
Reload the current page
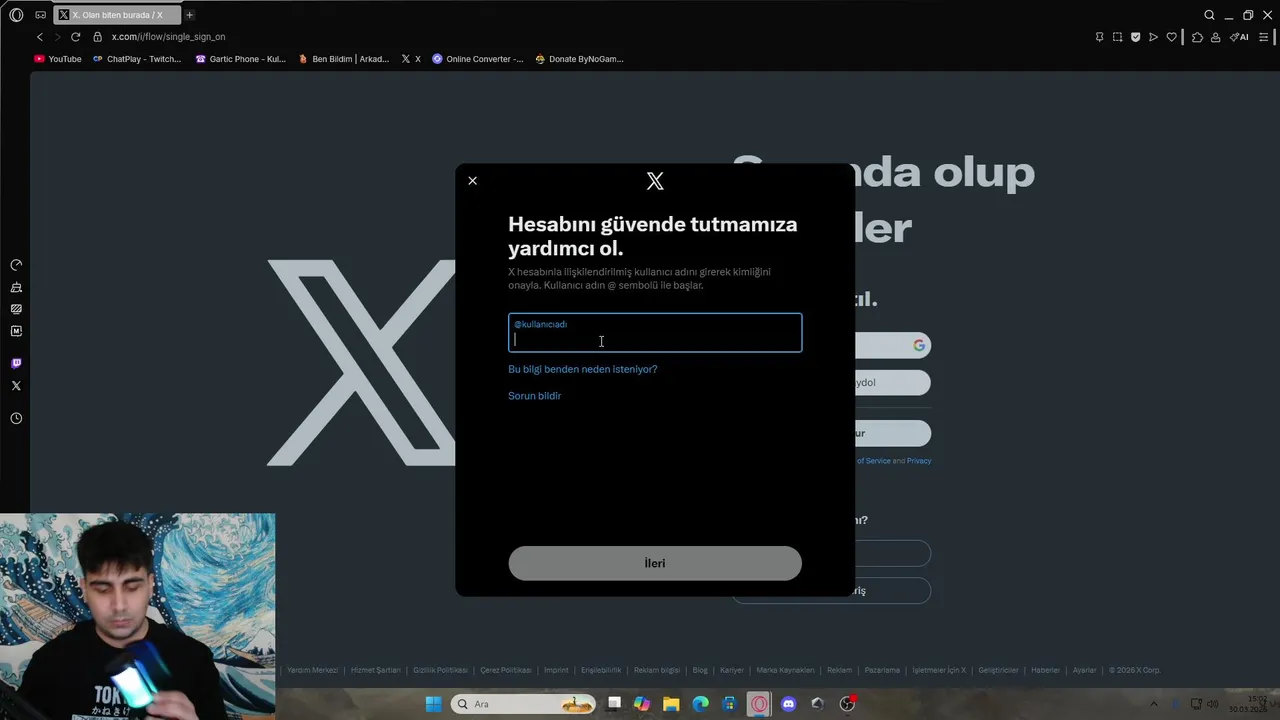click(75, 37)
